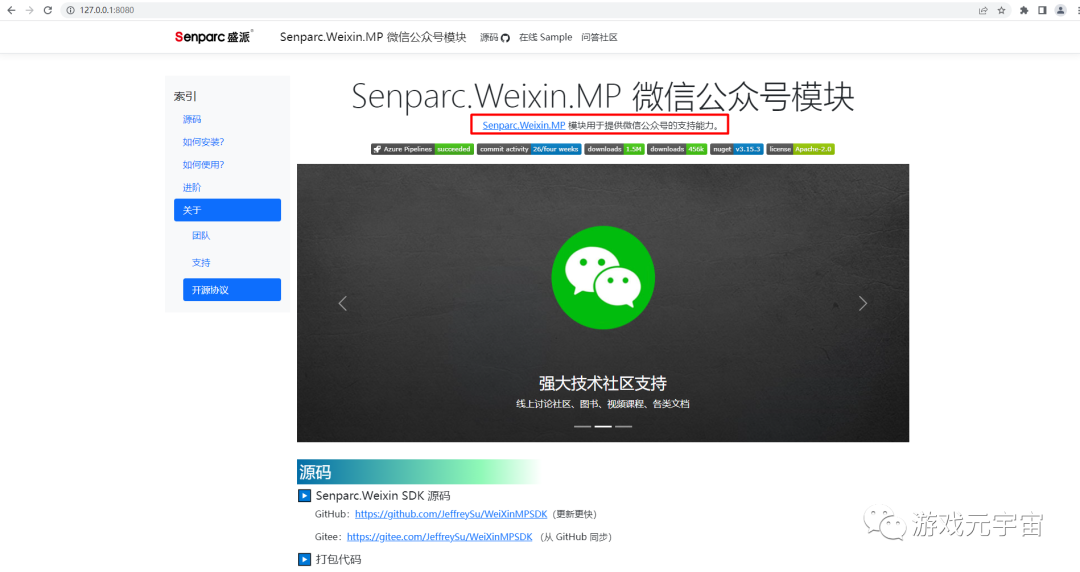Reload the page with the refresh icon
This screenshot has width=1080, height=572.
[x=48, y=10]
